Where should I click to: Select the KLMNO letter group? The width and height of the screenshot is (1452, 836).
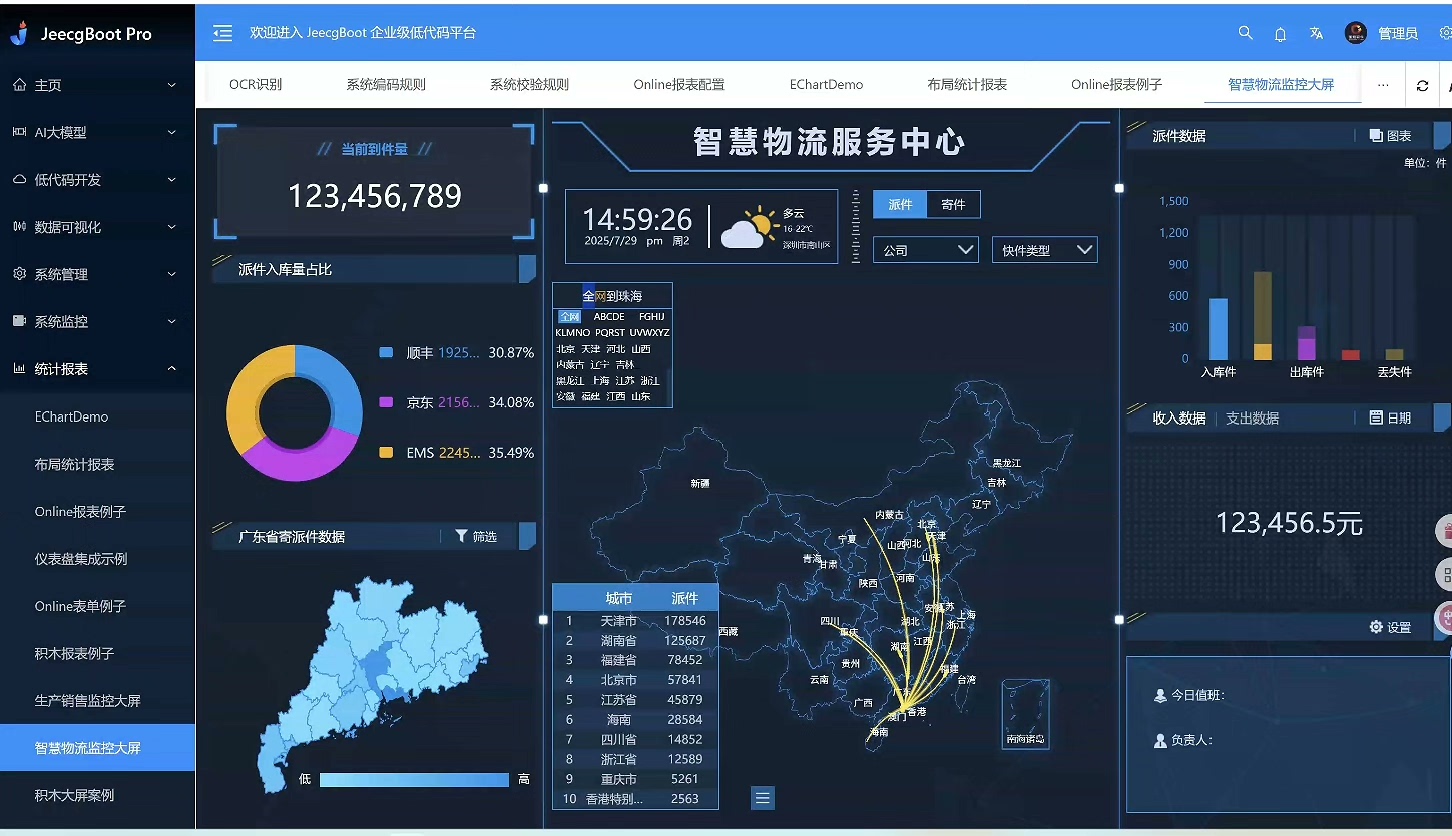click(573, 333)
